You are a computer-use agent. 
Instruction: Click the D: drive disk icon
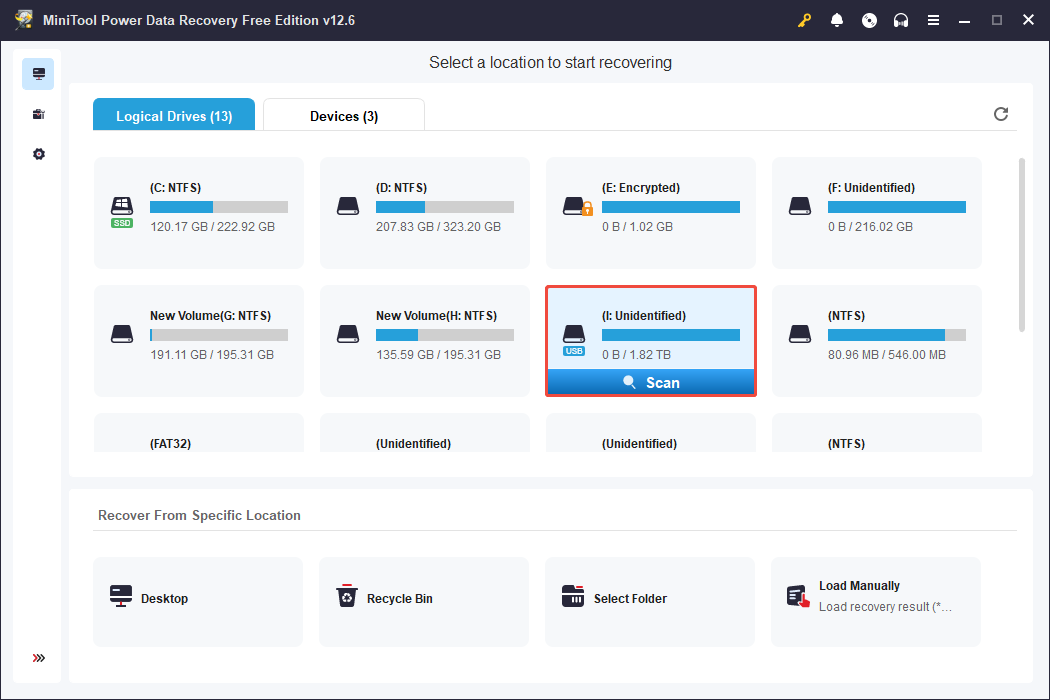pos(348,206)
